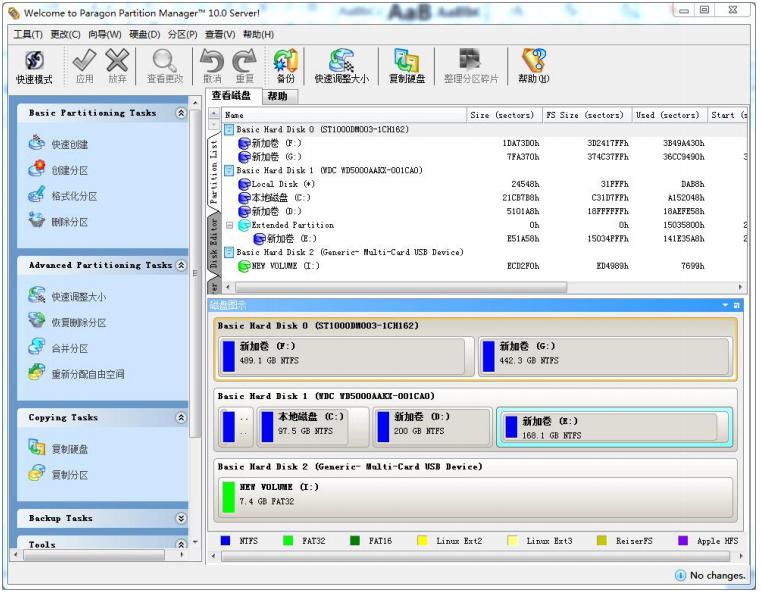This screenshot has height=594, width=761.
Task: Click the 重置 redo arrow
Action: coord(245,67)
